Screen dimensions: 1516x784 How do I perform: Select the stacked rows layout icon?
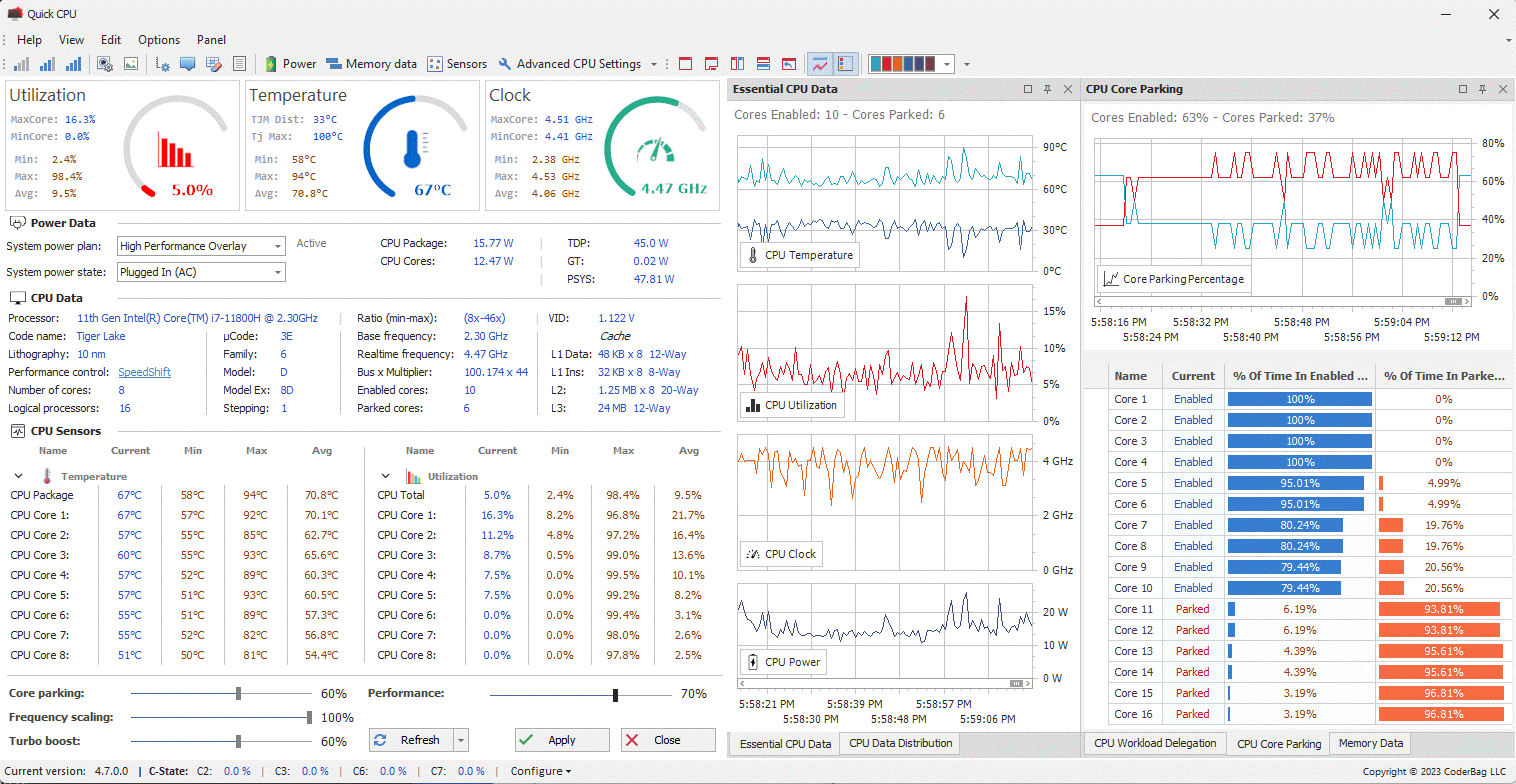[763, 64]
